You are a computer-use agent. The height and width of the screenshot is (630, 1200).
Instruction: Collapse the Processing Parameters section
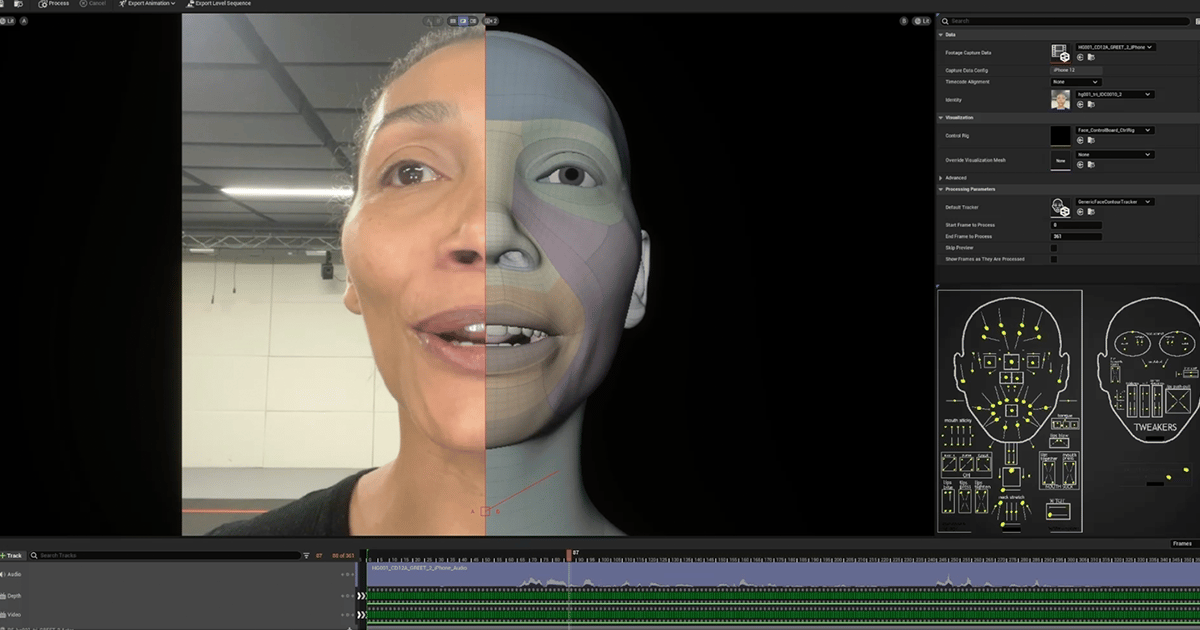click(941, 189)
